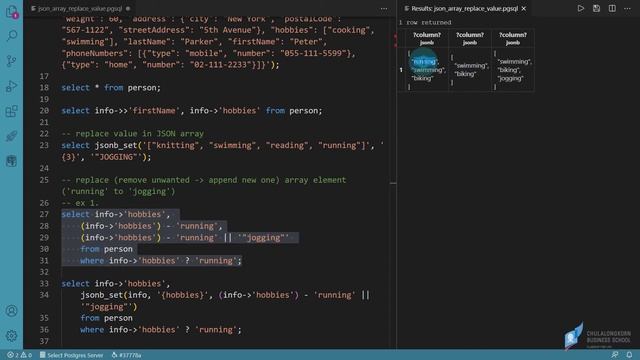Switch to the Results: json_array_replace_value.pgsql tab

(464, 8)
